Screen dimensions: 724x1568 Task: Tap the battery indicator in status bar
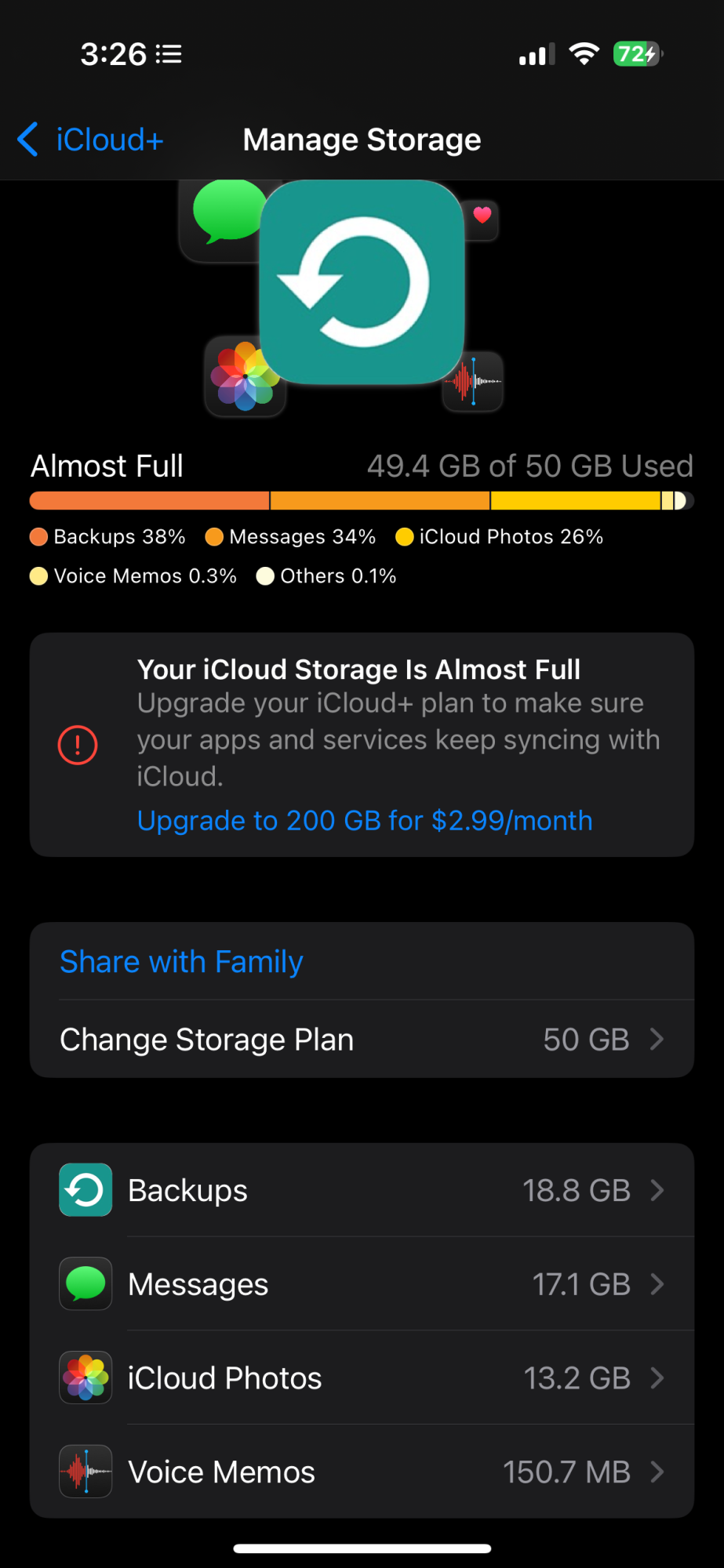point(637,54)
